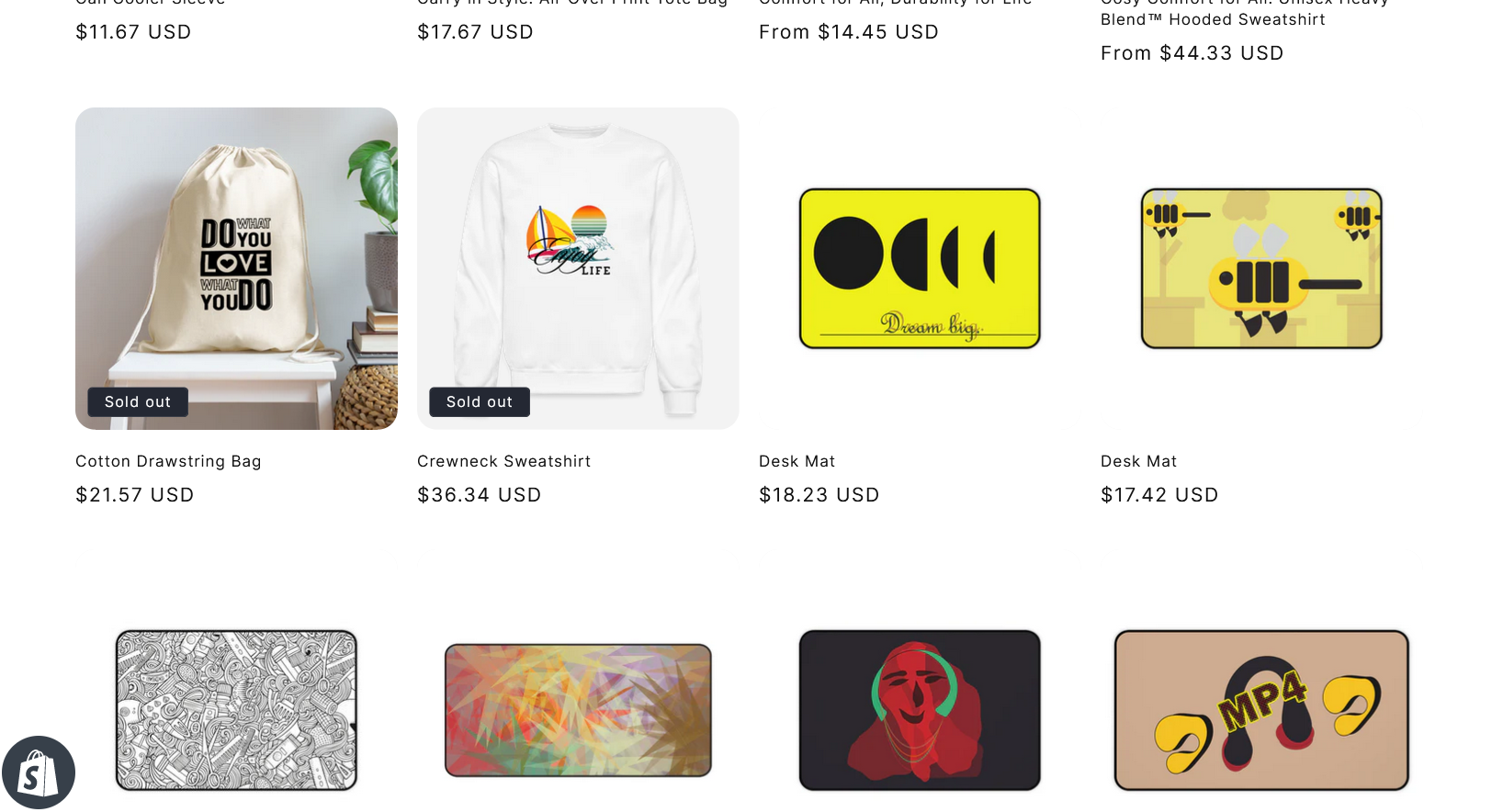The image size is (1503, 812).
Task: Click the $21.57 USD price text
Action: (135, 495)
